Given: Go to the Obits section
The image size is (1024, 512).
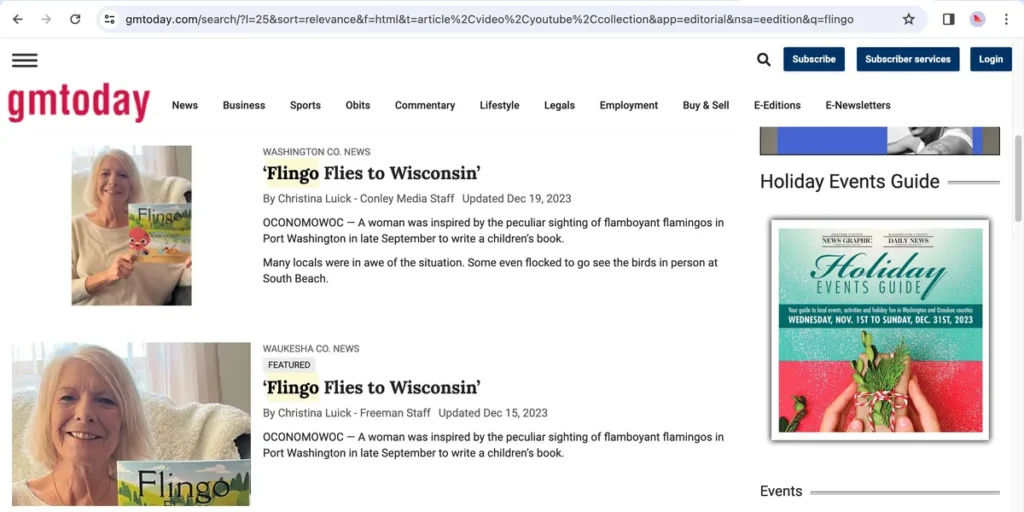Looking at the screenshot, I should point(357,105).
